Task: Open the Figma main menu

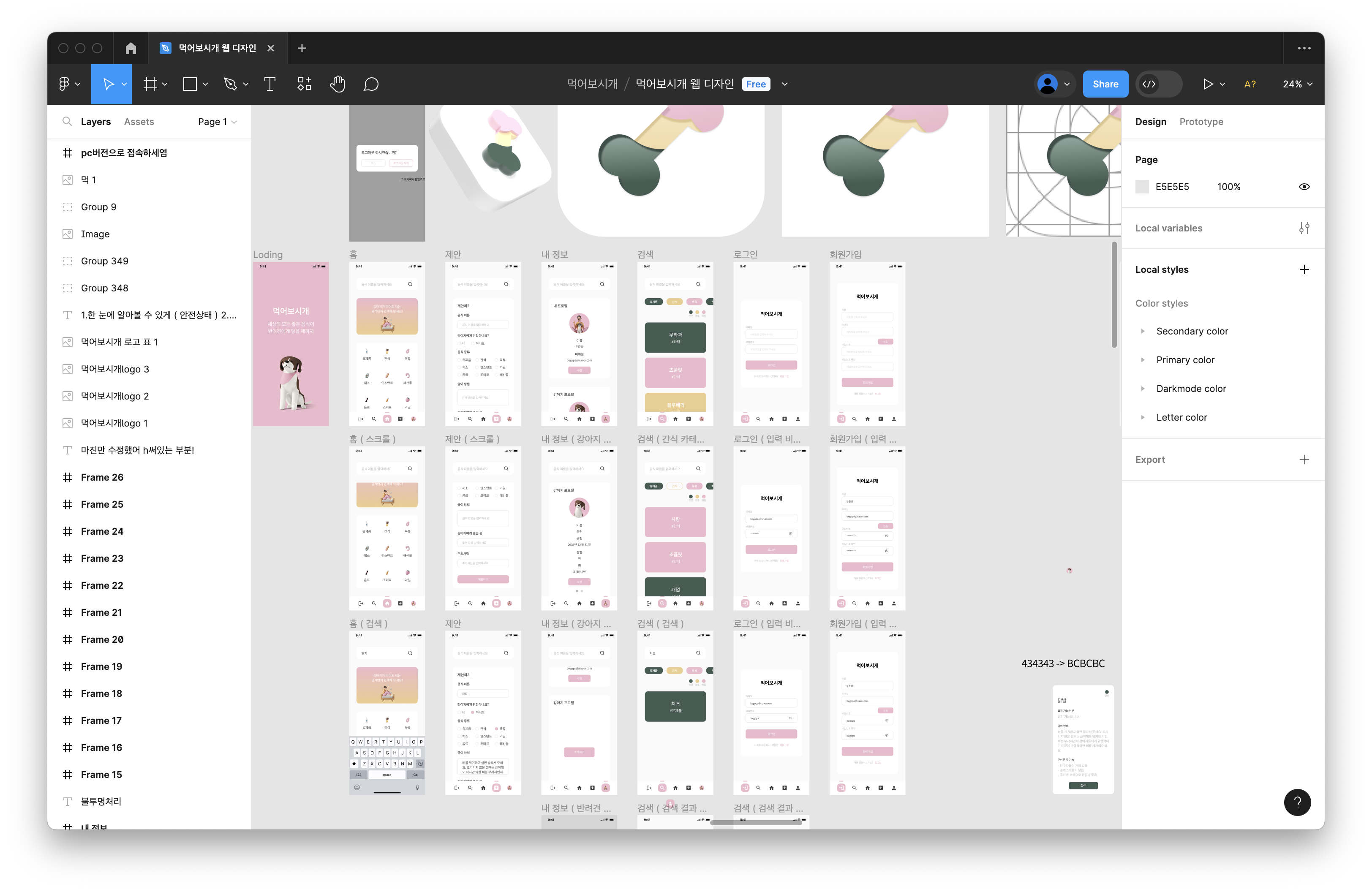Action: coord(65,84)
